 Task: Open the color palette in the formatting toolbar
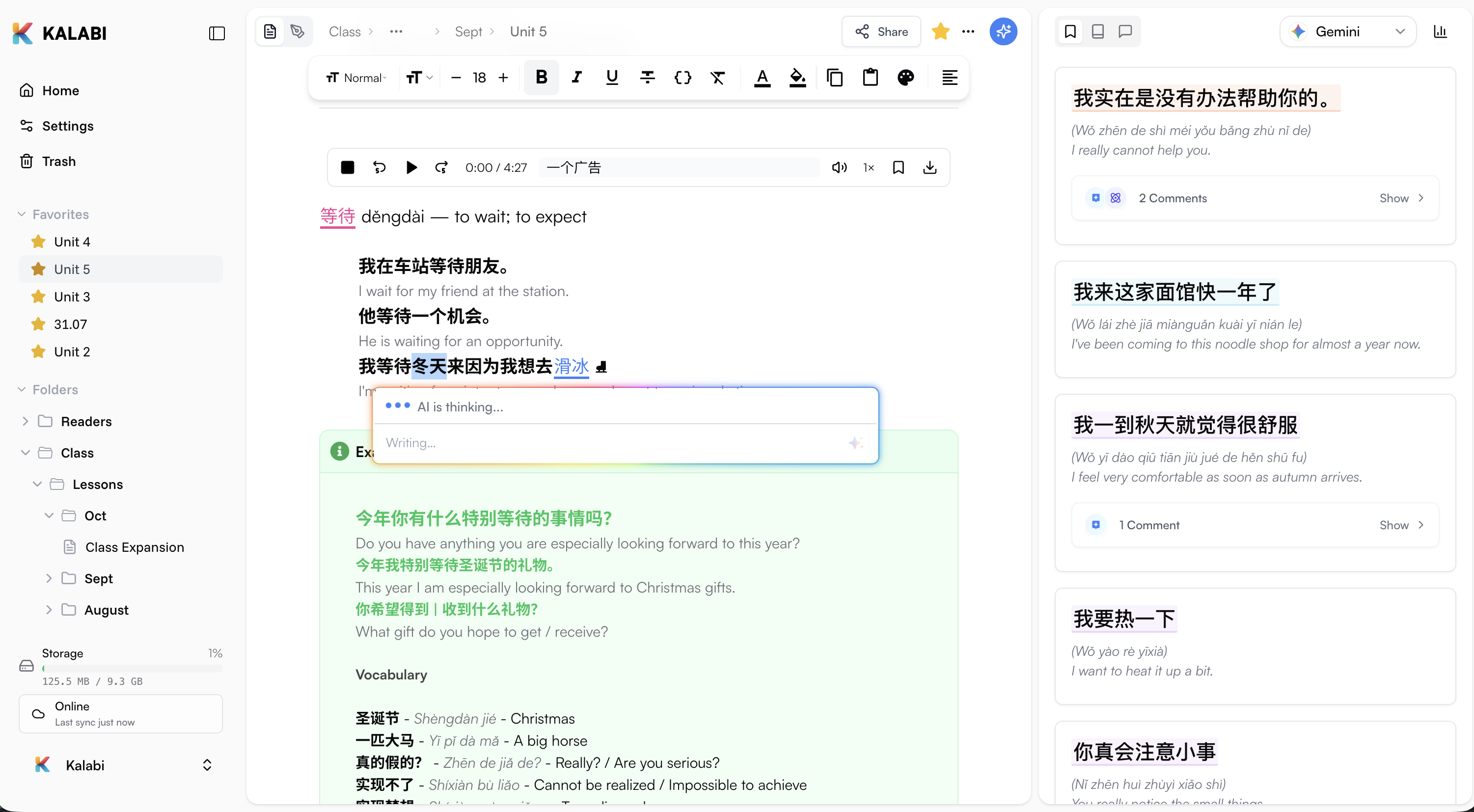click(906, 77)
